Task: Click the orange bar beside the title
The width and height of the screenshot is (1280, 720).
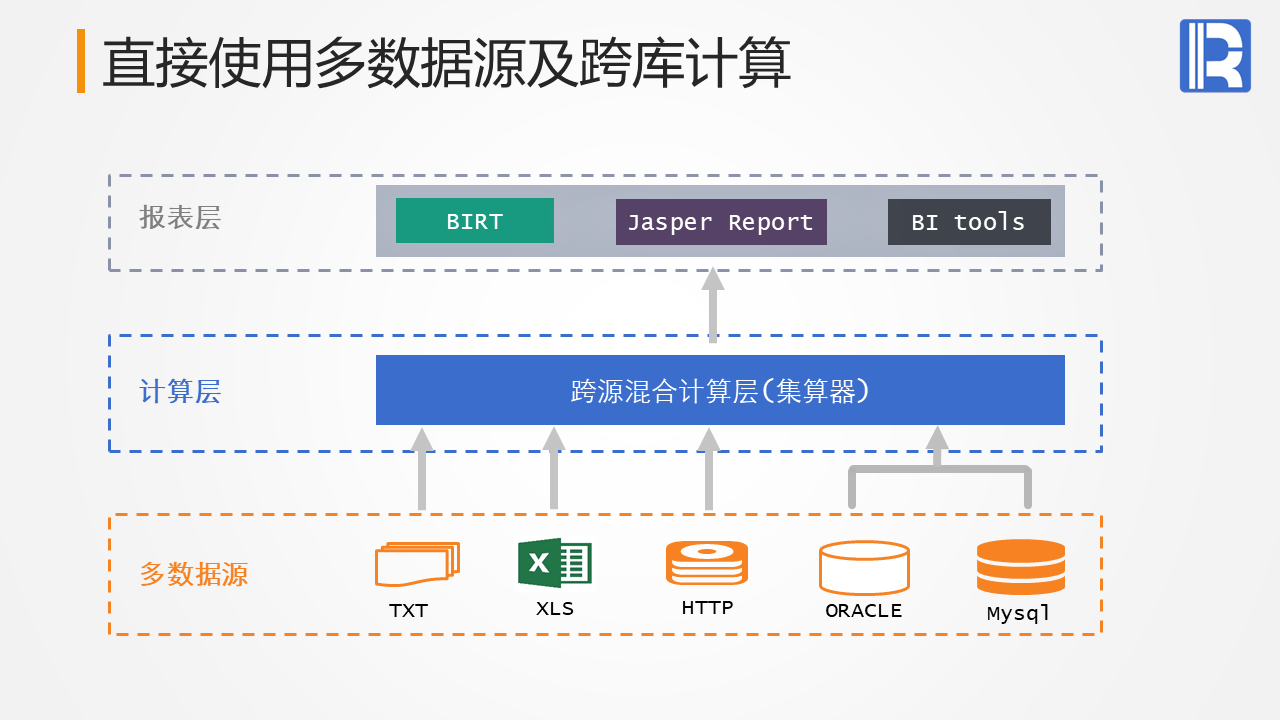Action: 81,61
